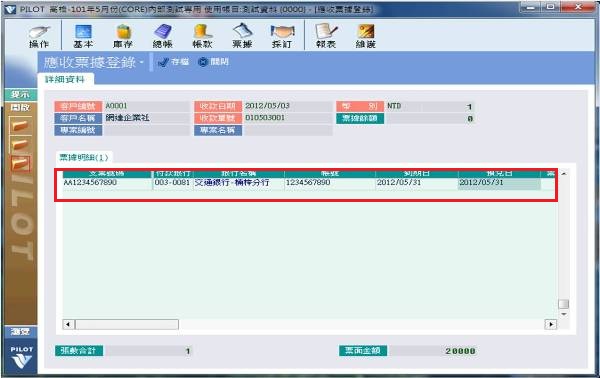Screen dimensions: 600x378
Task: Click the 收款日期 label button
Action: click(218, 106)
